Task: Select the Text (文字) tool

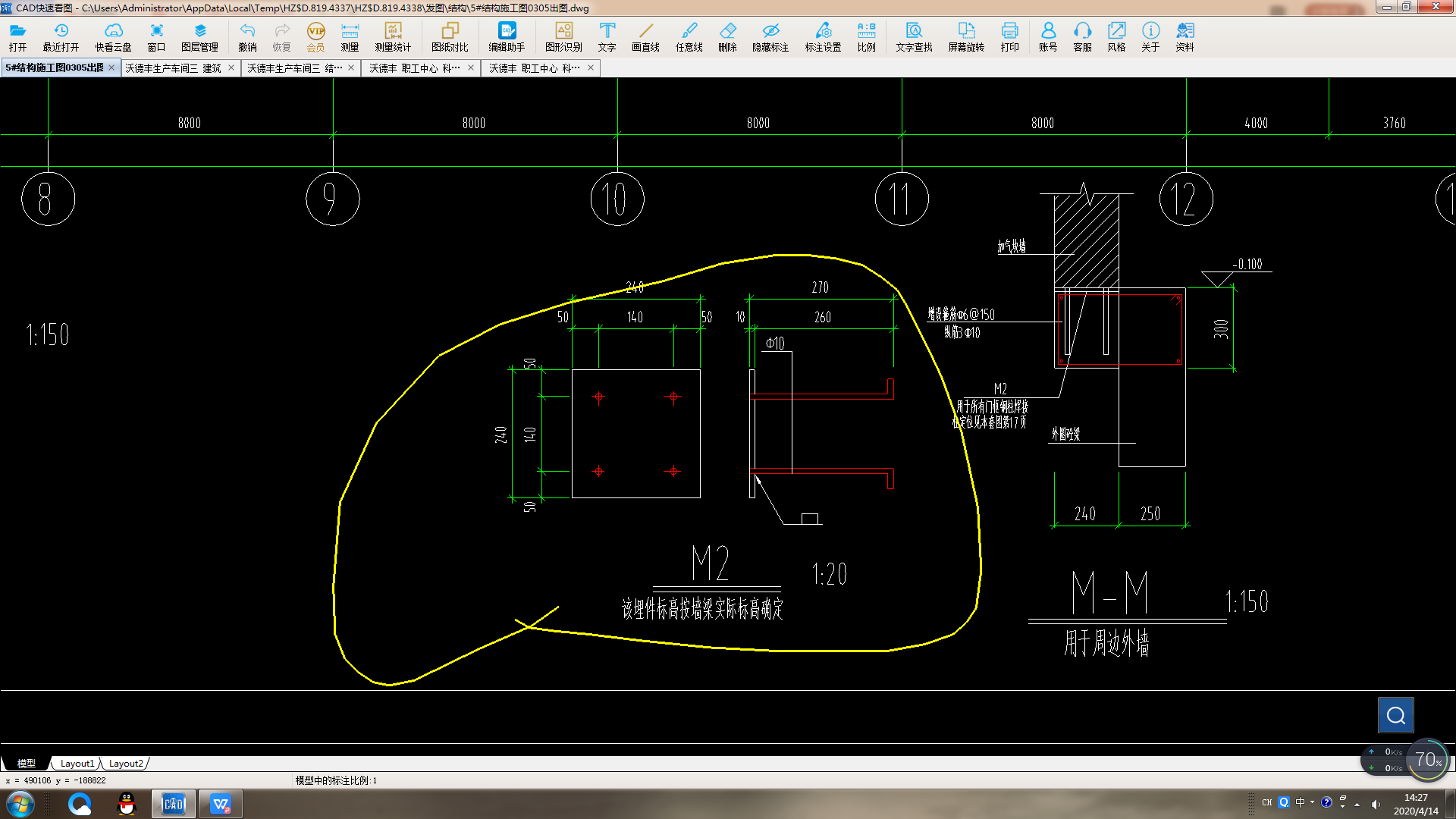Action: click(x=607, y=36)
